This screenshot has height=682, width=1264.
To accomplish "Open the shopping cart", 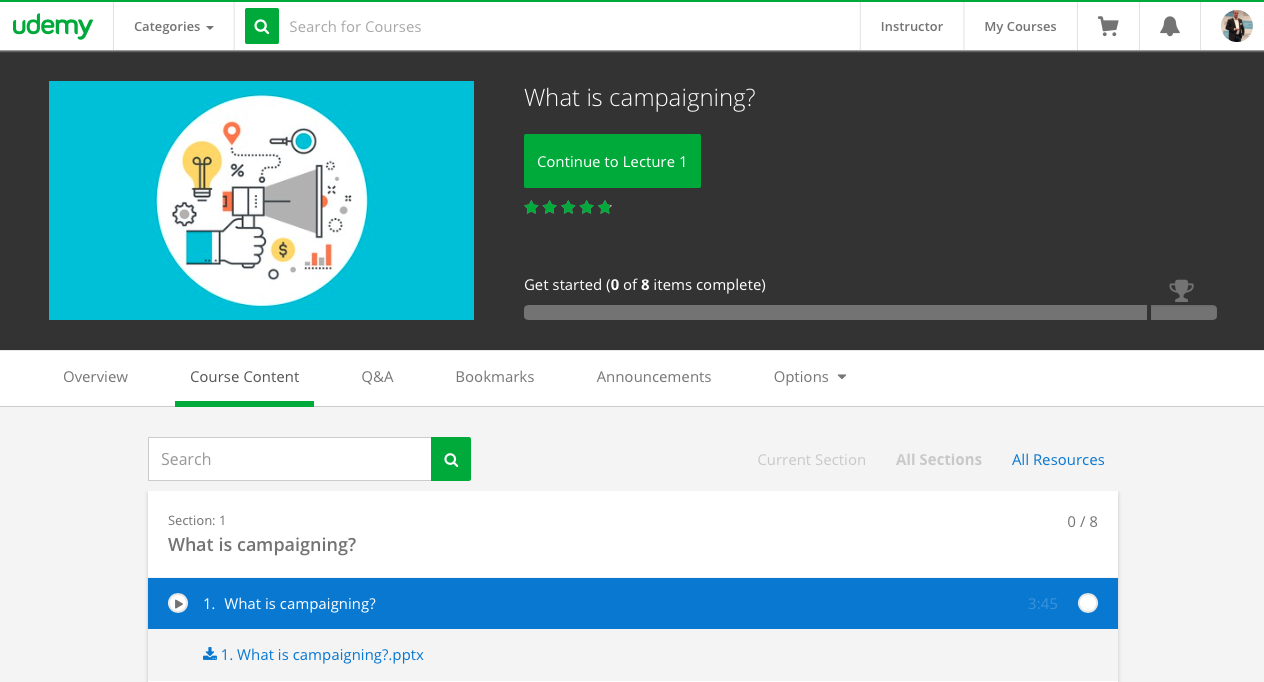I will [1108, 27].
